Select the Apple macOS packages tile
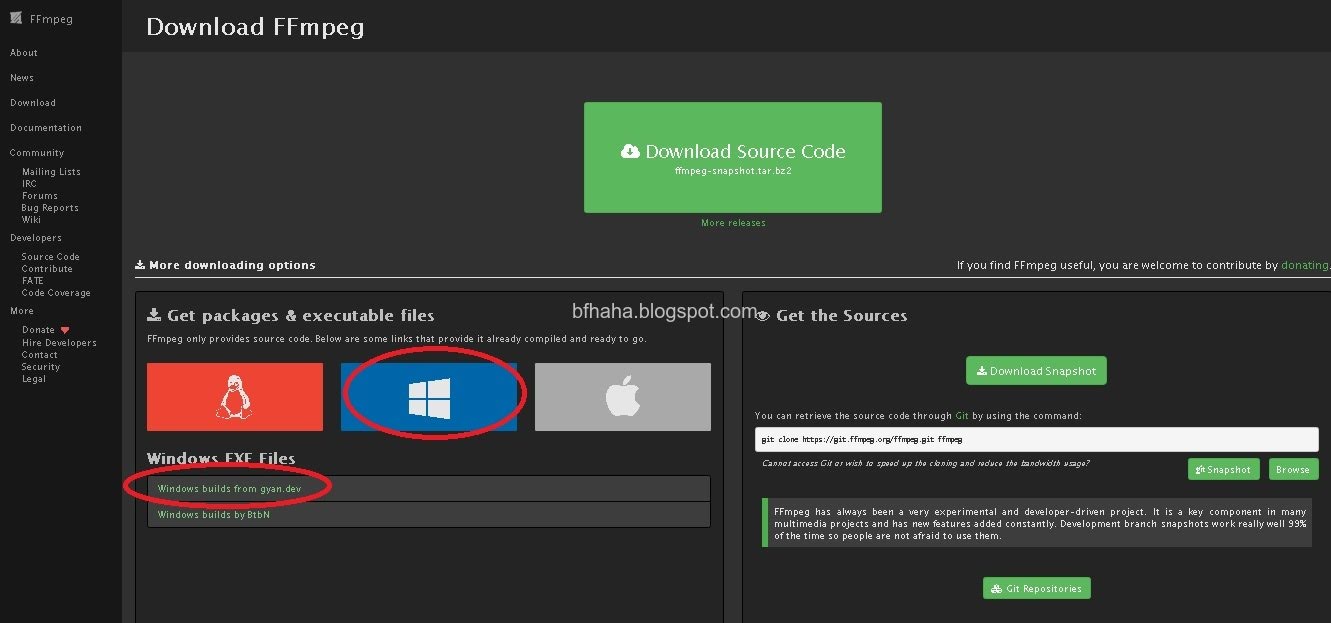The image size is (1331, 623). (x=623, y=397)
